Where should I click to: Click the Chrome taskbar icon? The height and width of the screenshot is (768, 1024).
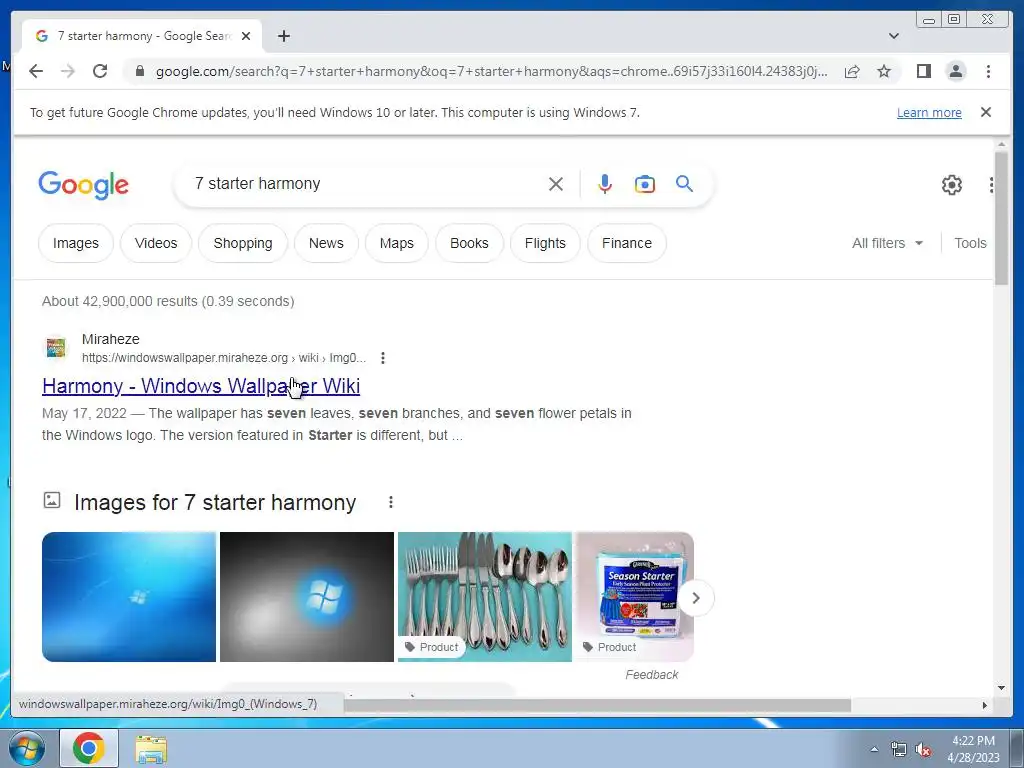89,748
